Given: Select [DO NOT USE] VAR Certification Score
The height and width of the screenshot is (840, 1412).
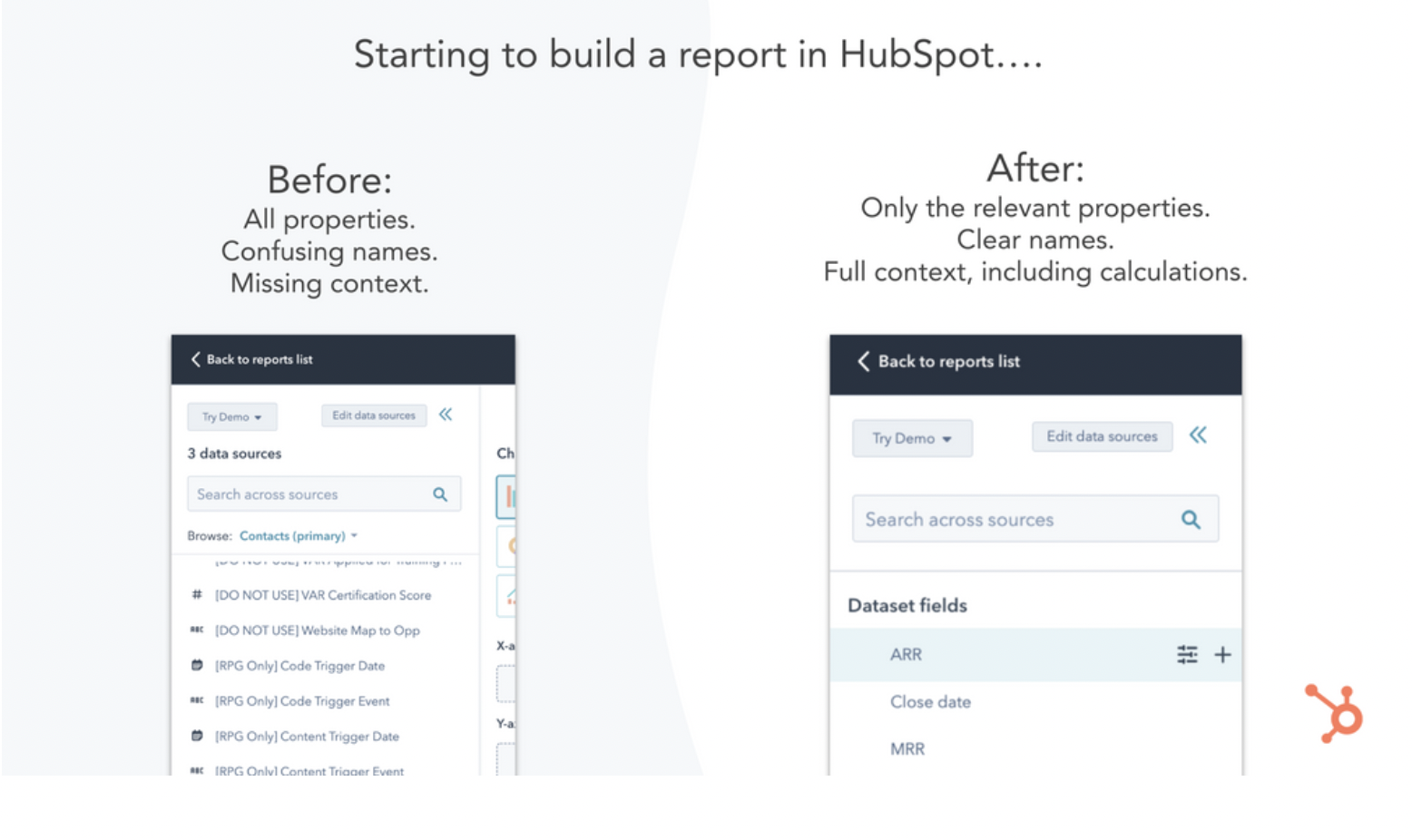Looking at the screenshot, I should click(323, 595).
